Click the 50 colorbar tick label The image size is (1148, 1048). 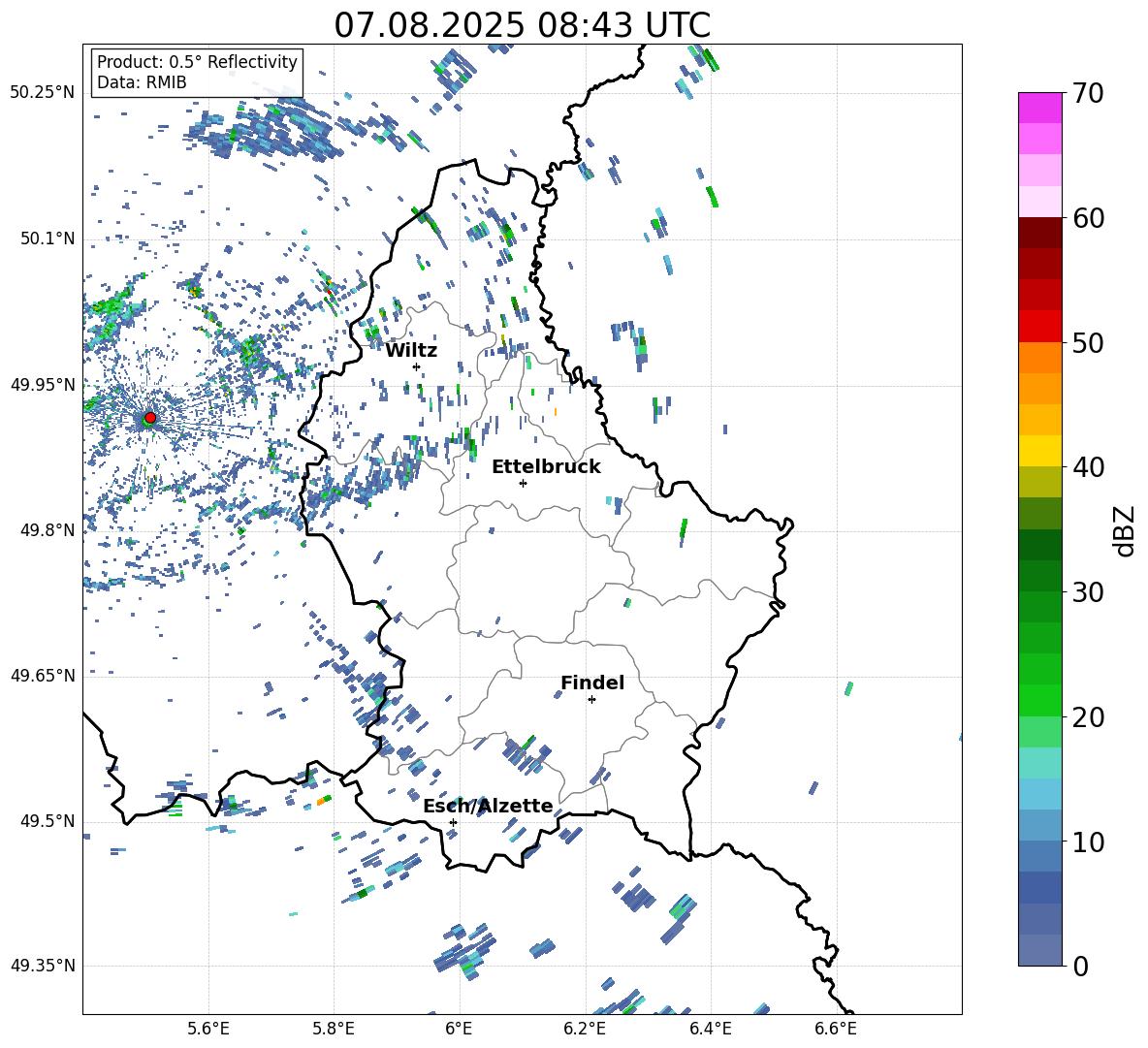[x=1088, y=342]
